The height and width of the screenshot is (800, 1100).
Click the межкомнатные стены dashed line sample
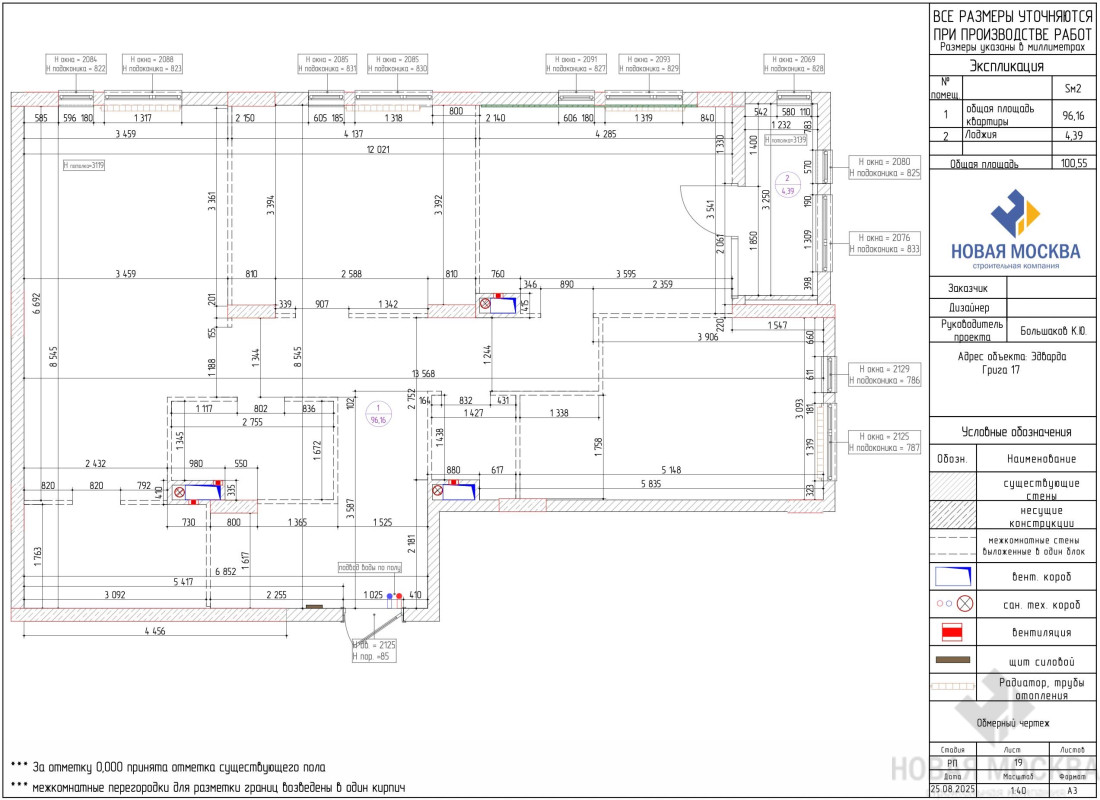(x=953, y=546)
